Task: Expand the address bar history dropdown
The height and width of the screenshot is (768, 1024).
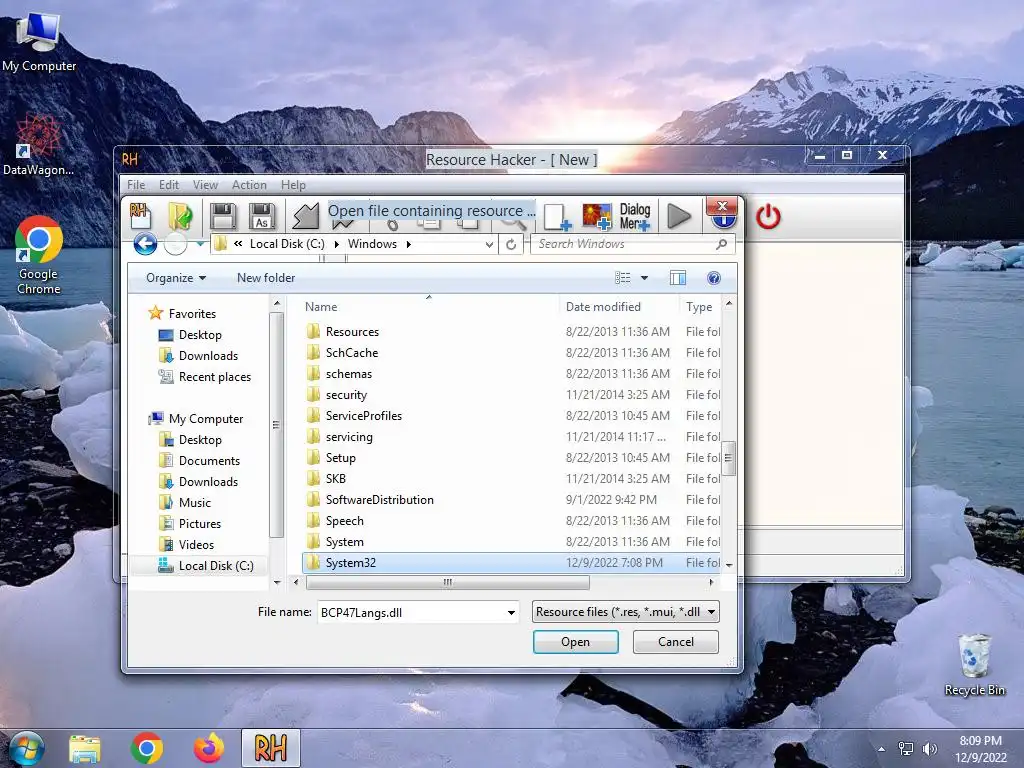Action: pos(489,244)
